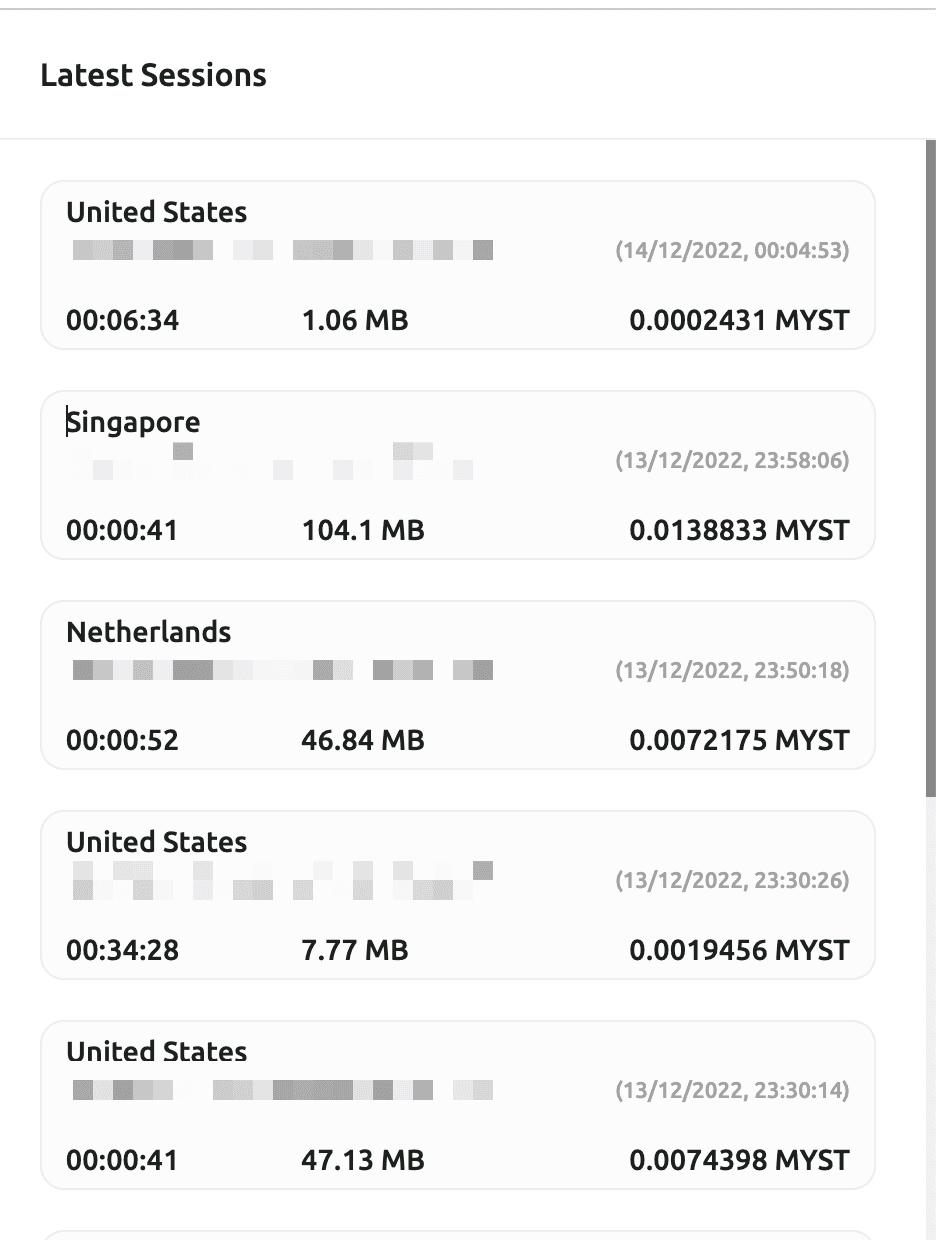Click the timestamp 13/12/2022, 23:30:14
Image resolution: width=936 pixels, height=1240 pixels.
tap(731, 1090)
